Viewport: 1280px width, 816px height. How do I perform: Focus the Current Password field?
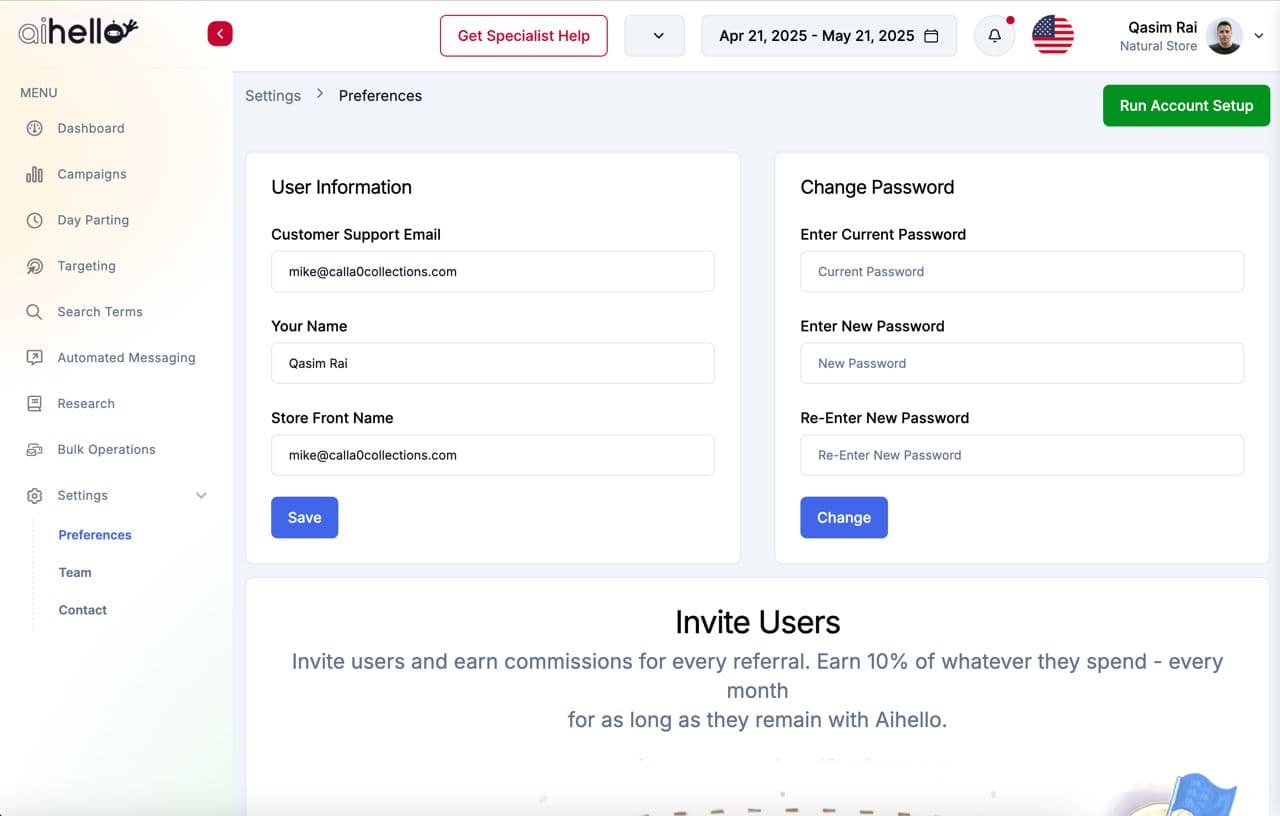click(x=1021, y=272)
